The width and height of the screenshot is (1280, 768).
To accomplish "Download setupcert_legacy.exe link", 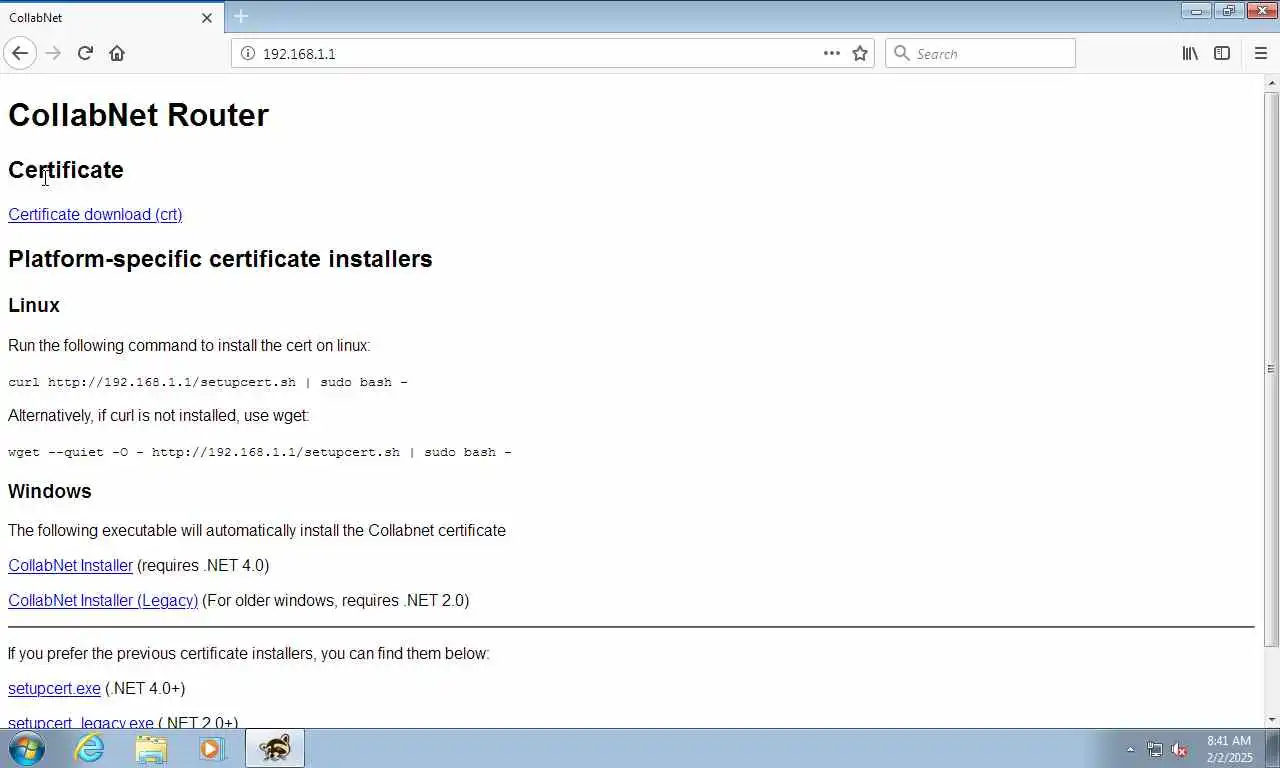I will click(81, 722).
